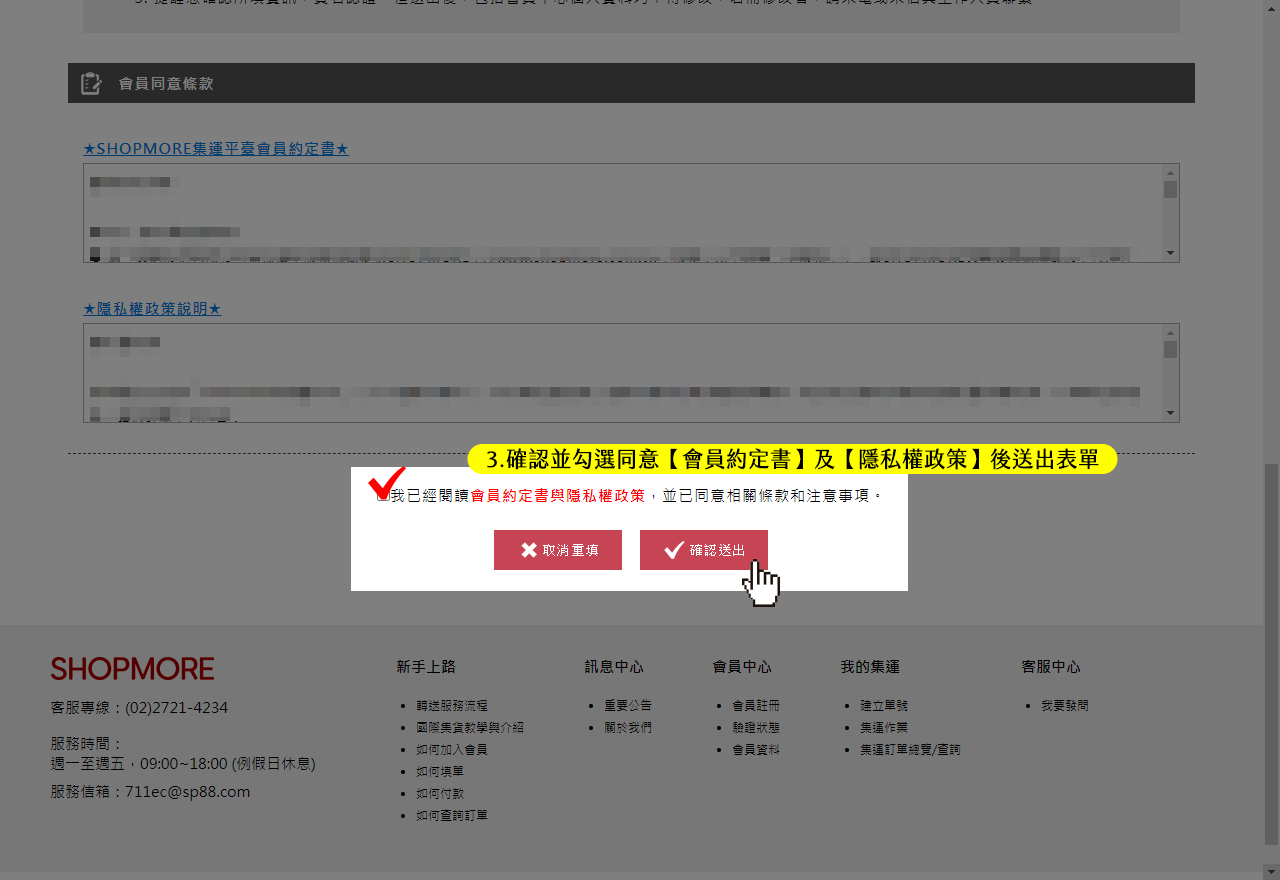Click the red 隱私權政策 text in agreement sentence

coord(606,496)
